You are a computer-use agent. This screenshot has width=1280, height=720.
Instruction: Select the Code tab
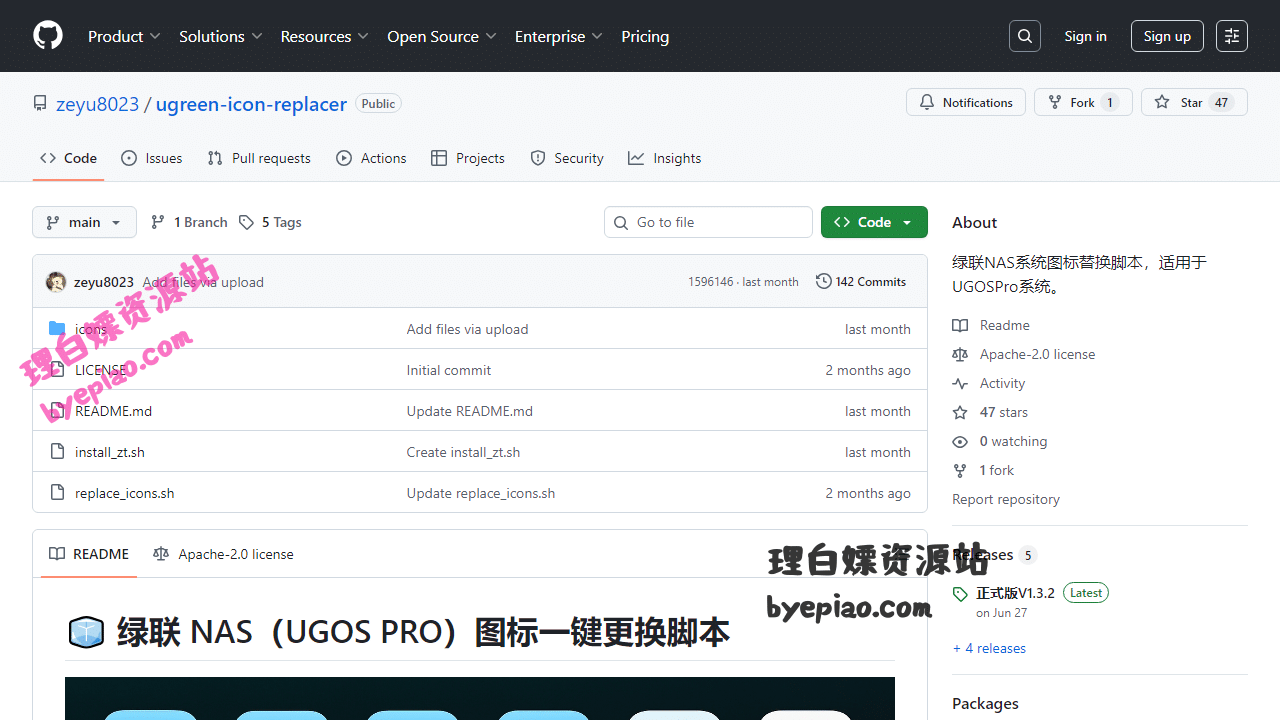click(68, 158)
